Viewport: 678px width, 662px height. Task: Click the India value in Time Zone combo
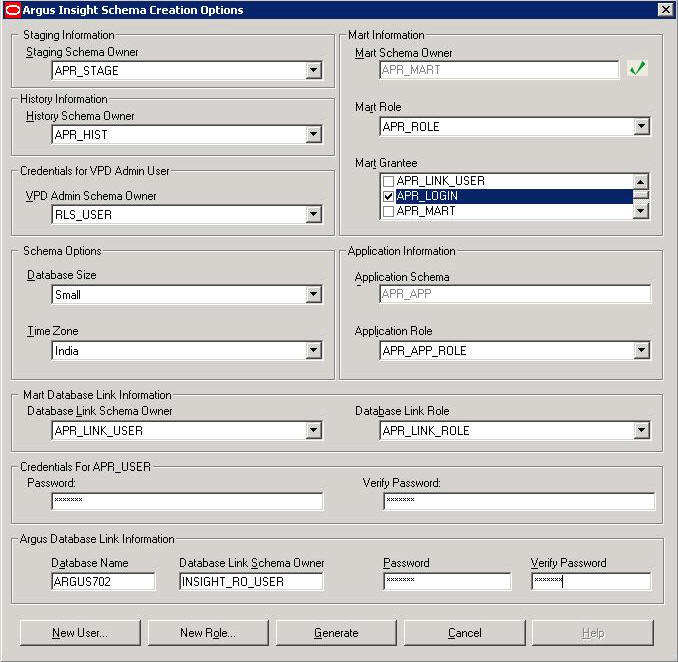[x=67, y=351]
